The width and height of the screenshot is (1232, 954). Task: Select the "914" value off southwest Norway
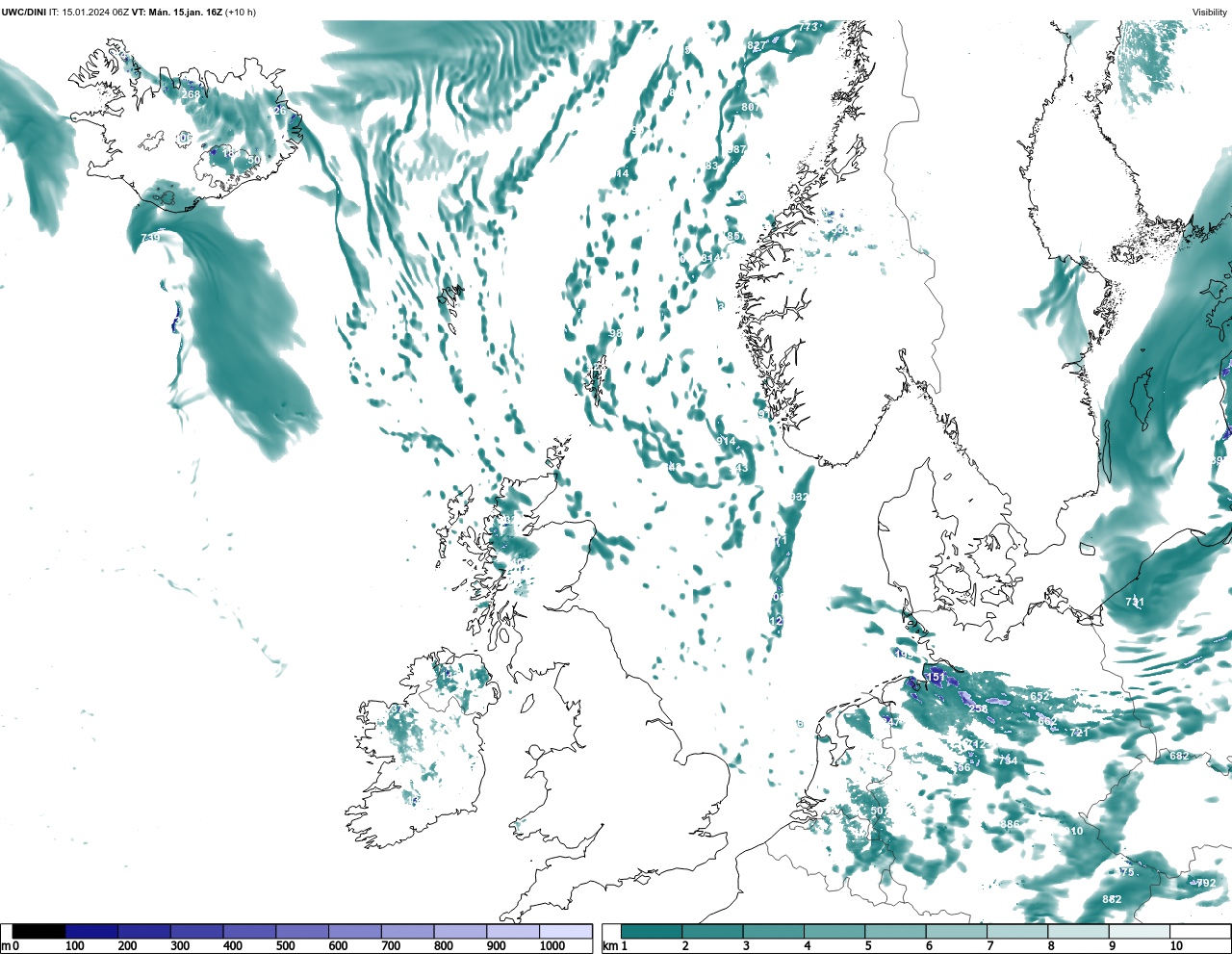pyautogui.click(x=726, y=441)
